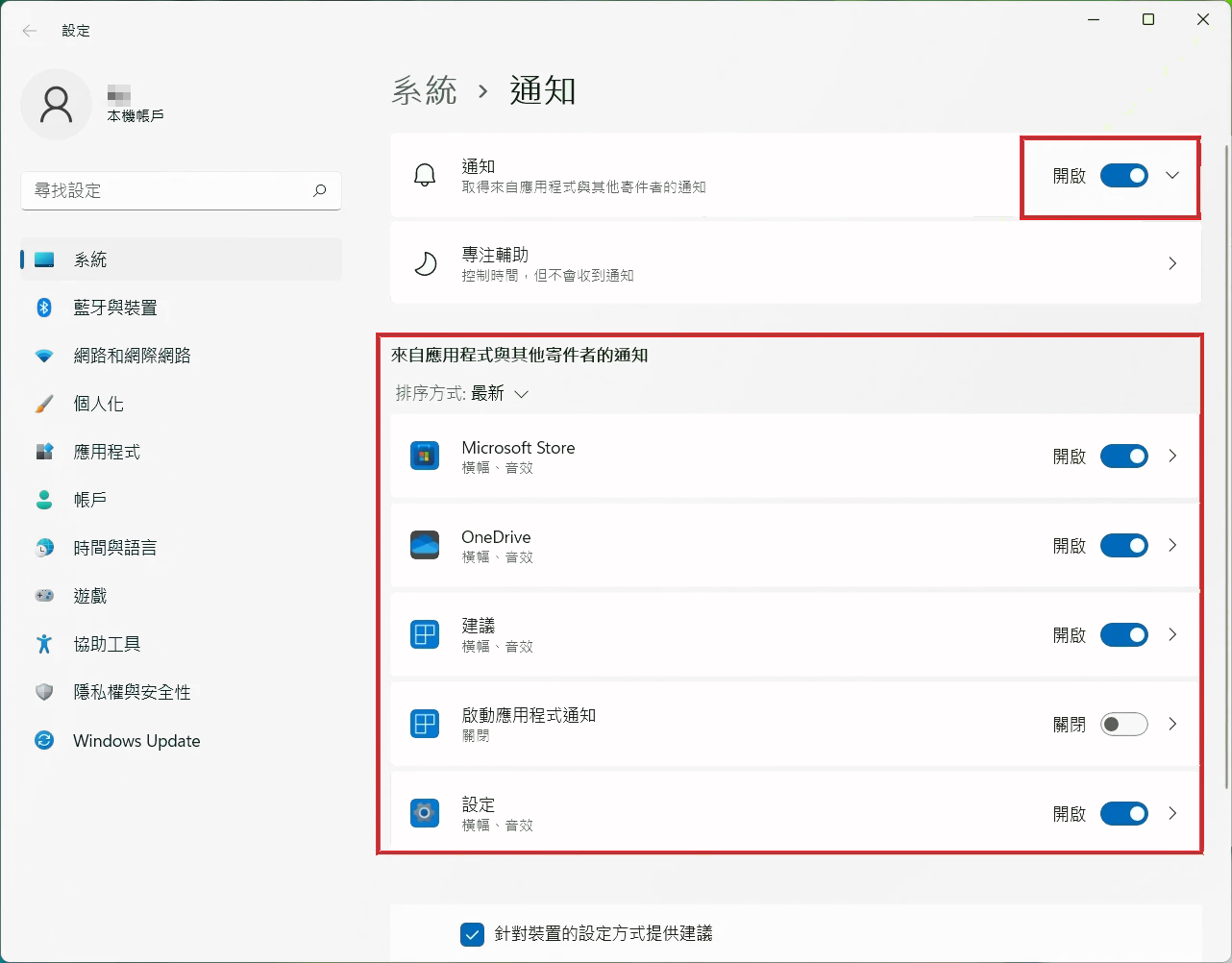
Task: Click the globe clock icon beside 時間與語言
Action: pos(44,548)
